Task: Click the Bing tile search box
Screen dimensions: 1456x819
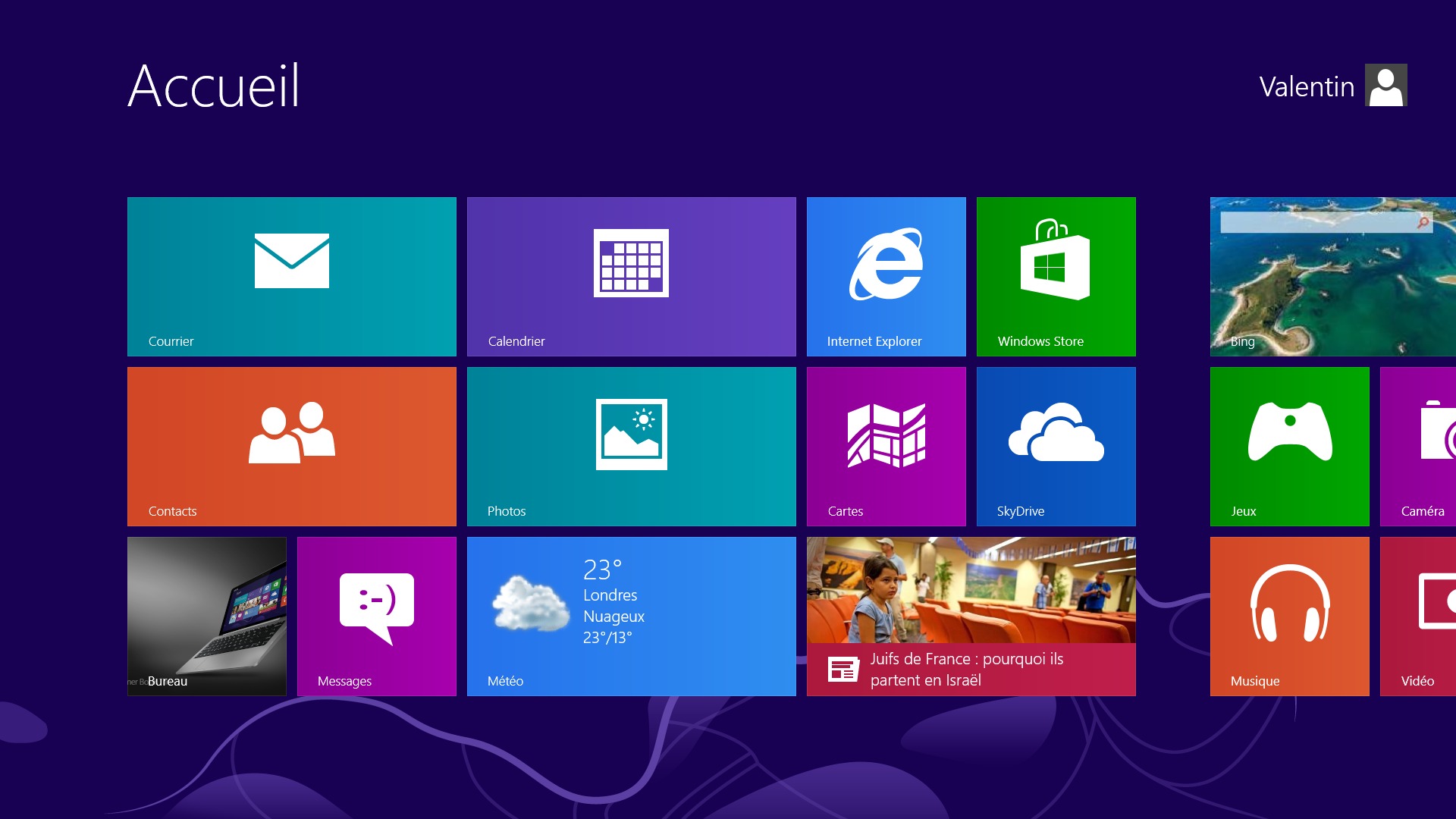Action: tap(1318, 222)
